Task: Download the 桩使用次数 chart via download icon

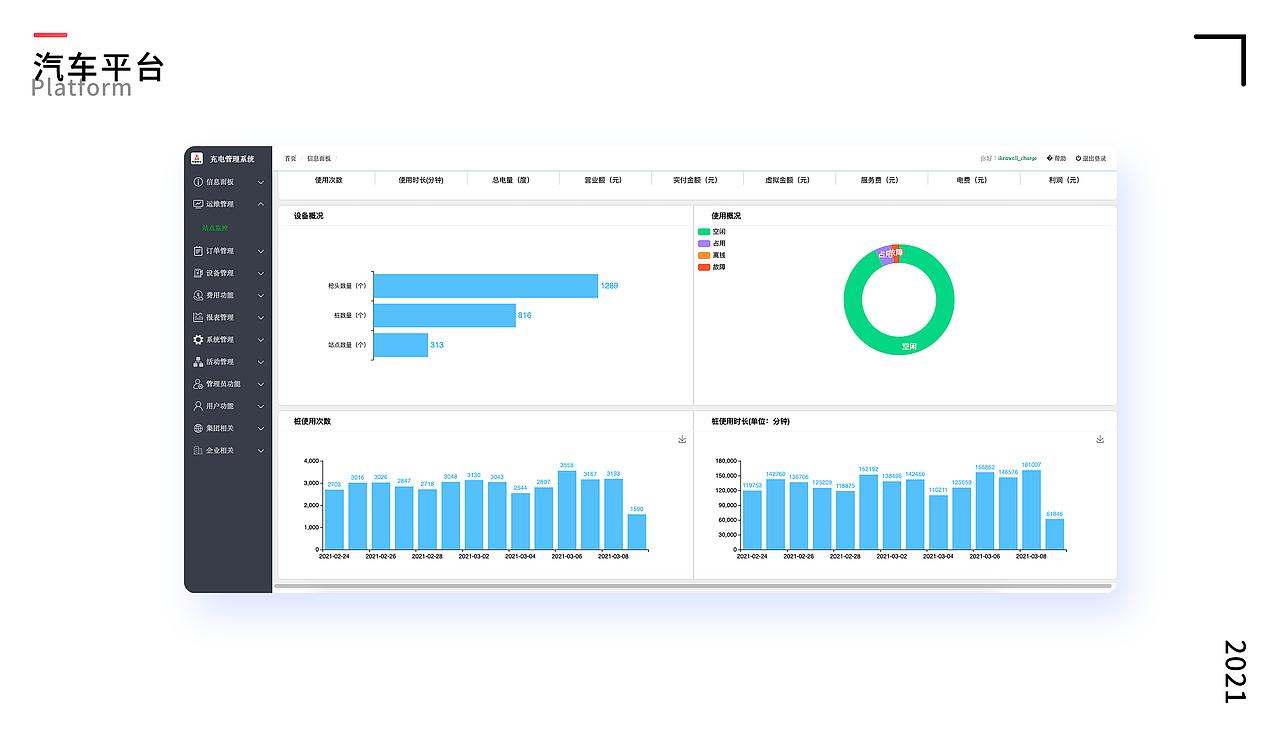Action: click(x=682, y=439)
